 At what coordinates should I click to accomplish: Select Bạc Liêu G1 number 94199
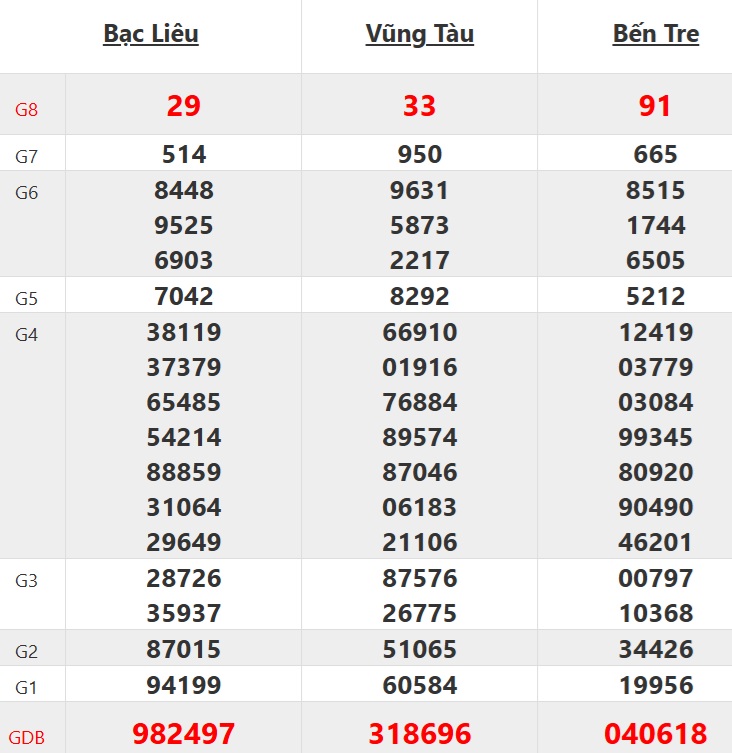pyautogui.click(x=184, y=686)
